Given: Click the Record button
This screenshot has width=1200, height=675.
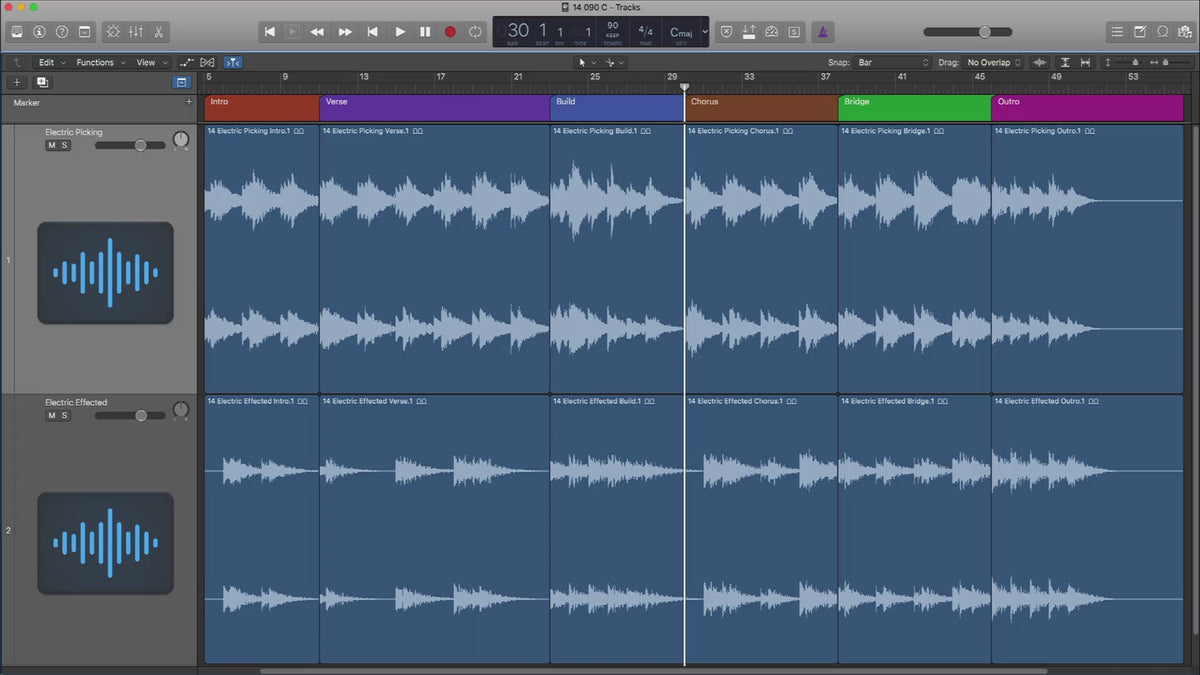Looking at the screenshot, I should 450,32.
